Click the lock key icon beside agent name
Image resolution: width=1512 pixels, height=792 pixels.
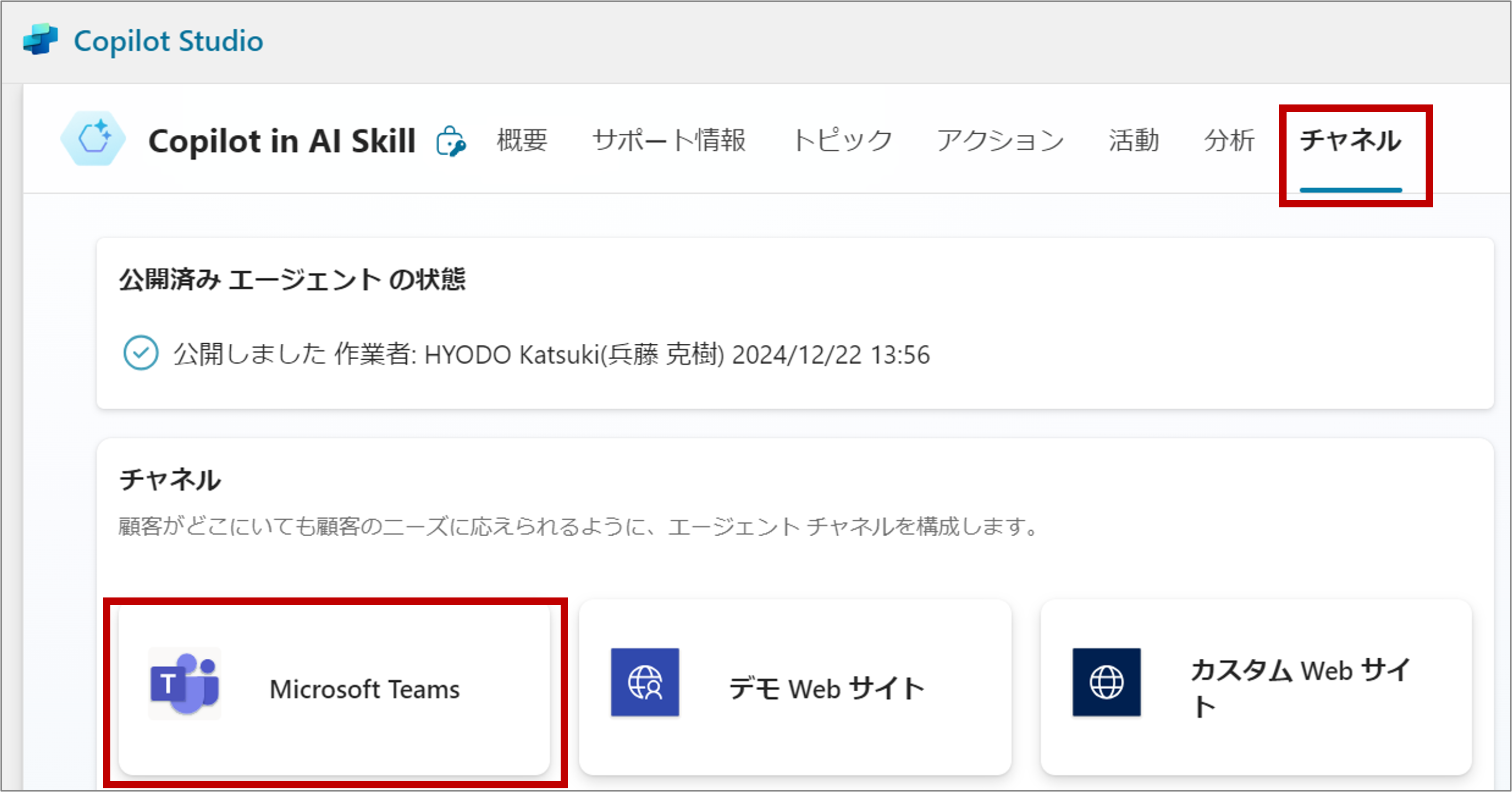[451, 141]
